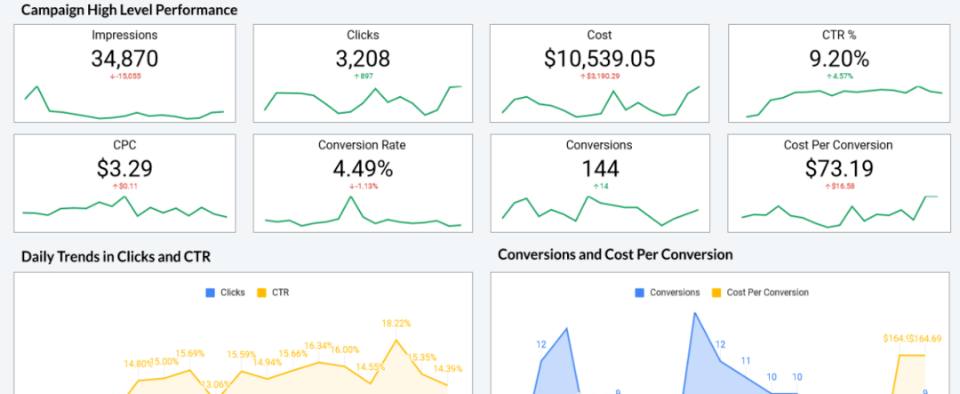960x394 pixels.
Task: Open the Cost scorecard showing $10,539.05
Action: coord(599,73)
